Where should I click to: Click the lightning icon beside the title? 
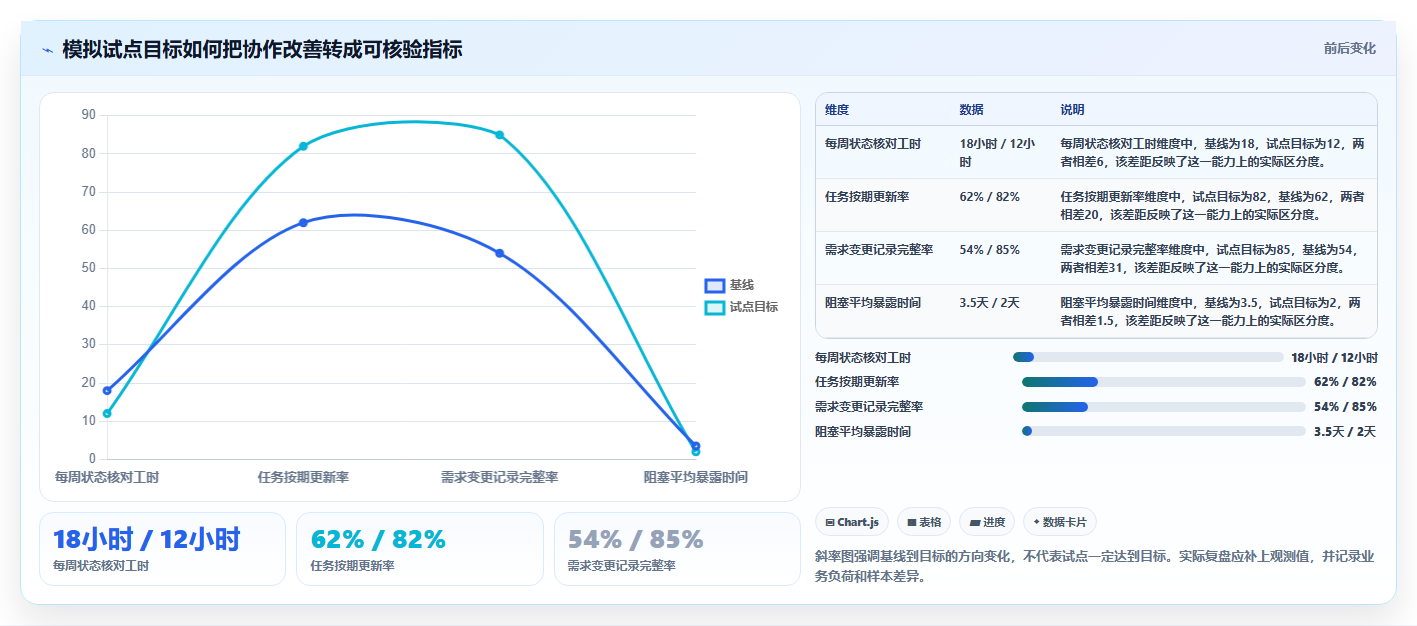pyautogui.click(x=47, y=50)
